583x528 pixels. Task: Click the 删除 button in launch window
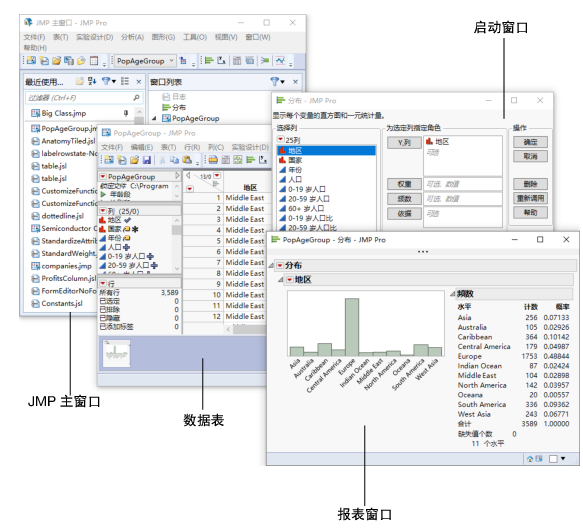click(x=531, y=184)
